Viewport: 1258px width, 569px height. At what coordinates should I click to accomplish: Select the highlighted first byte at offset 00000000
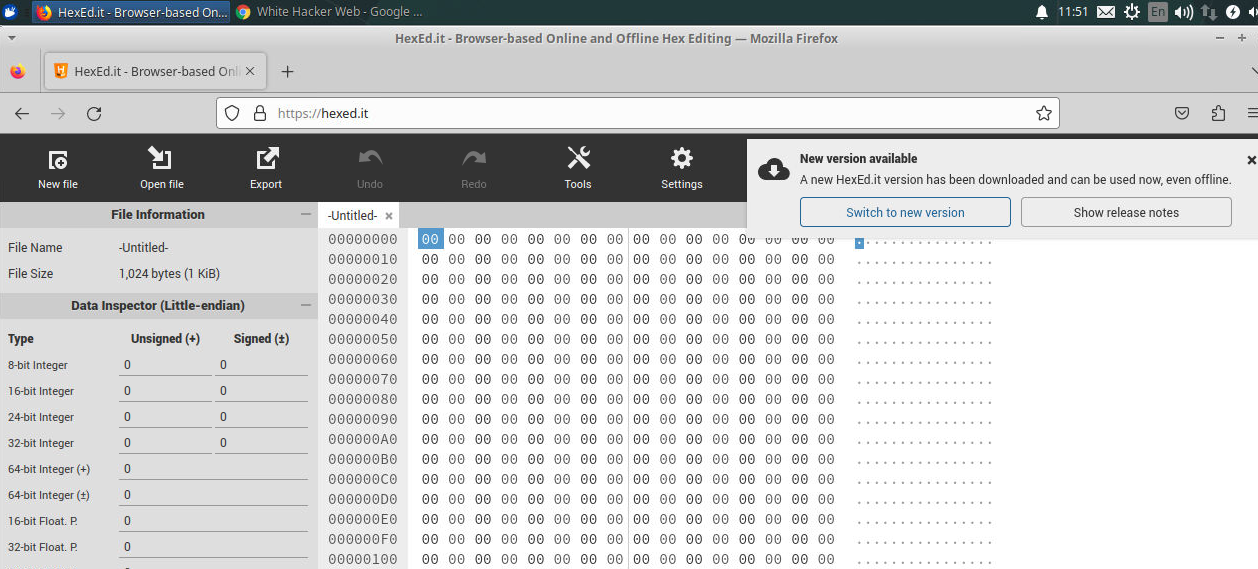[430, 239]
